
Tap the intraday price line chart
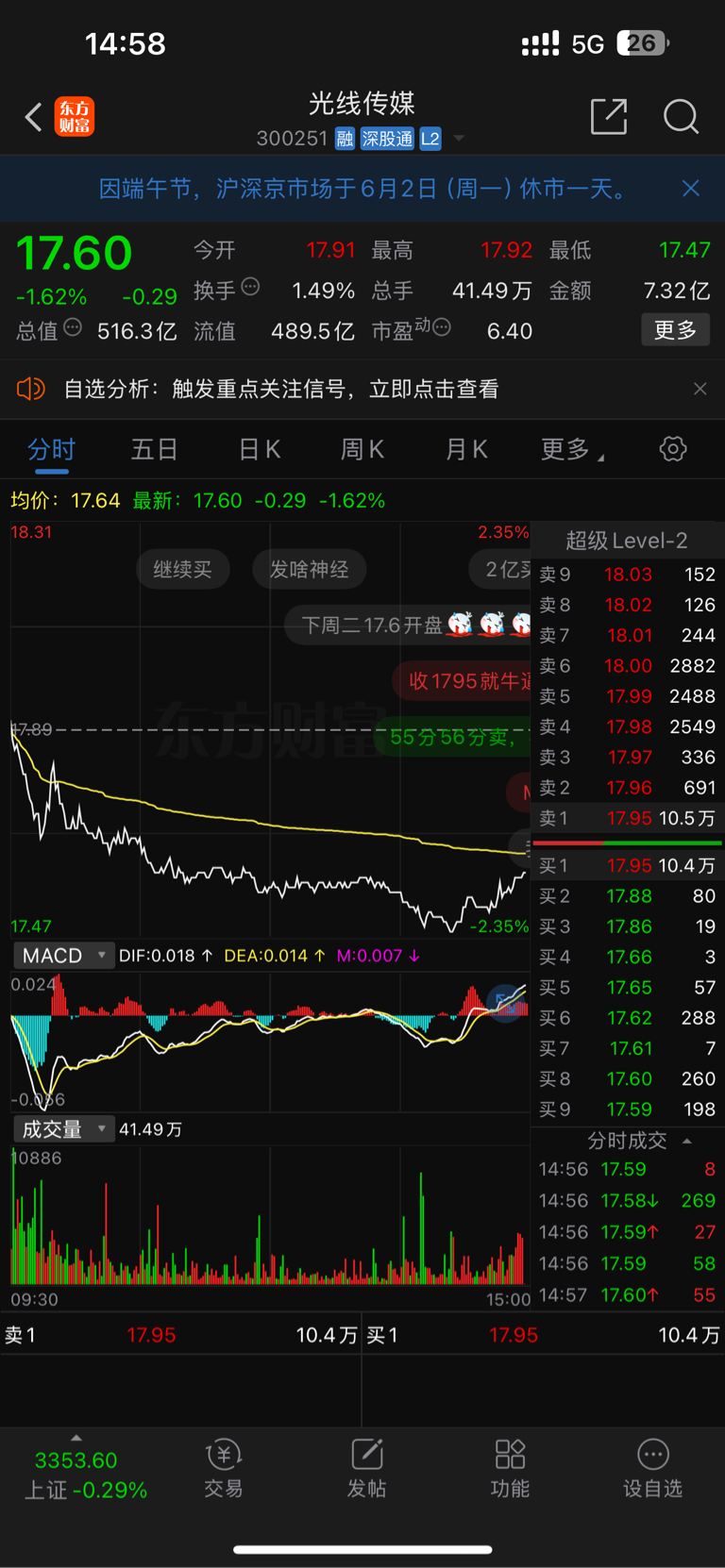click(270, 730)
